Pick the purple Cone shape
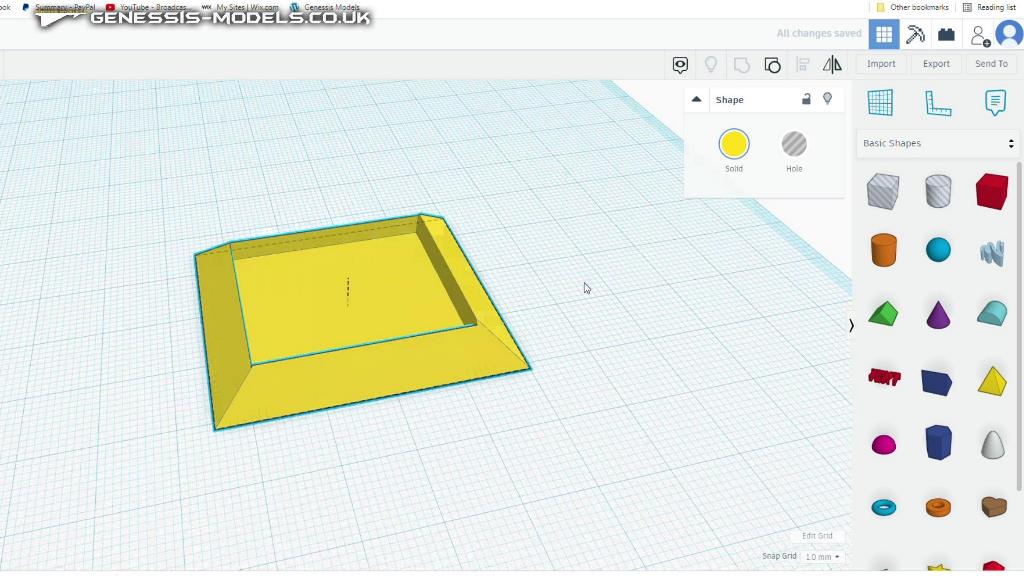This screenshot has height=576, width=1024. pyautogui.click(x=938, y=314)
